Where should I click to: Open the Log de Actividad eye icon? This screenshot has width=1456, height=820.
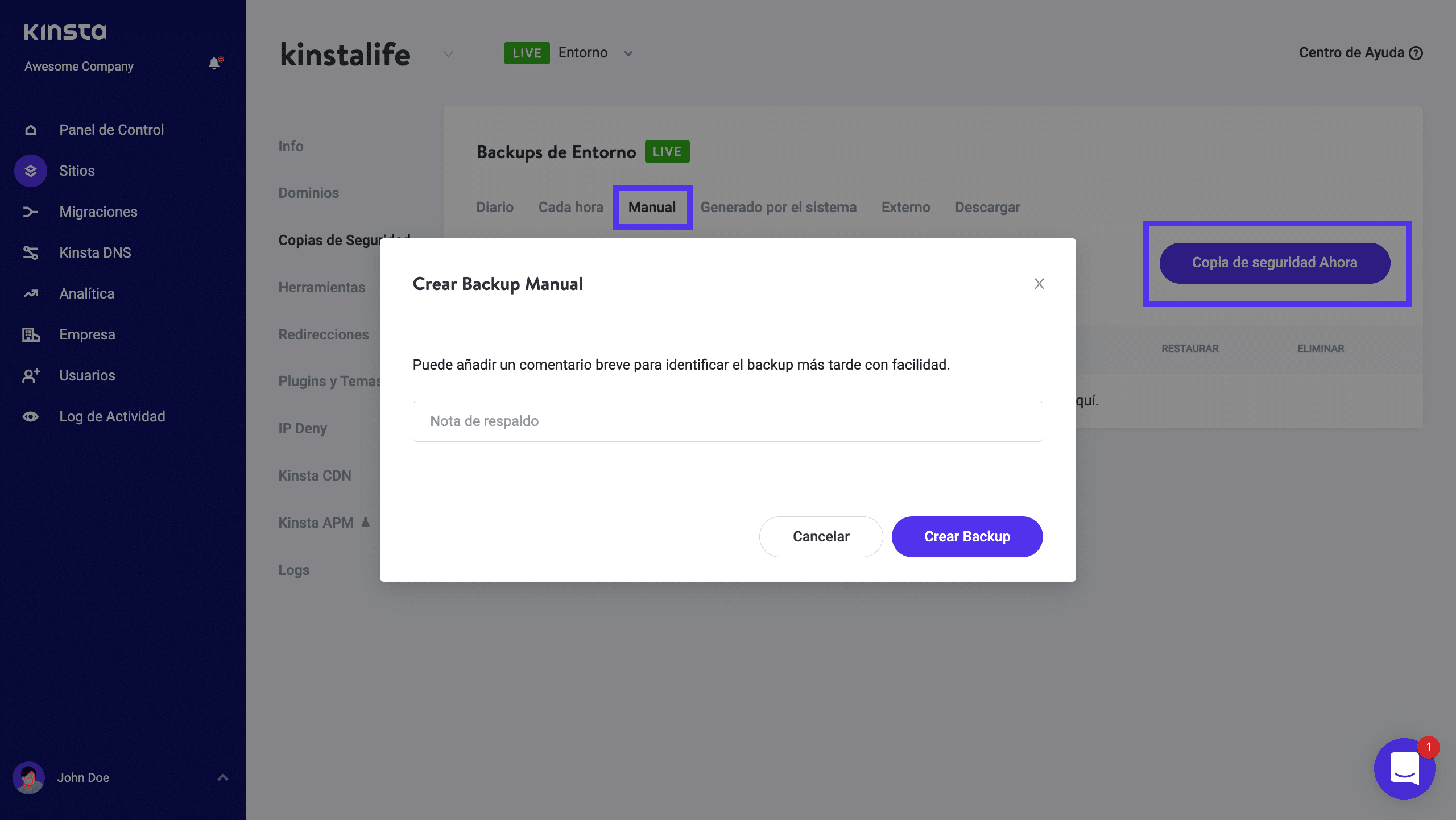[31, 417]
